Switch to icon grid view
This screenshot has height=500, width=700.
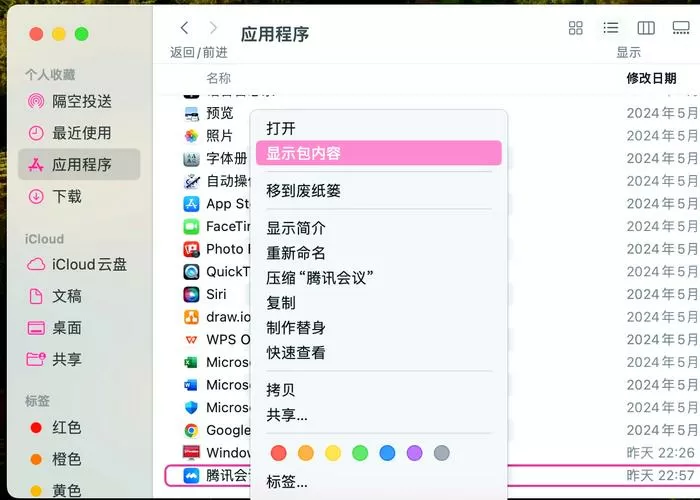[575, 28]
